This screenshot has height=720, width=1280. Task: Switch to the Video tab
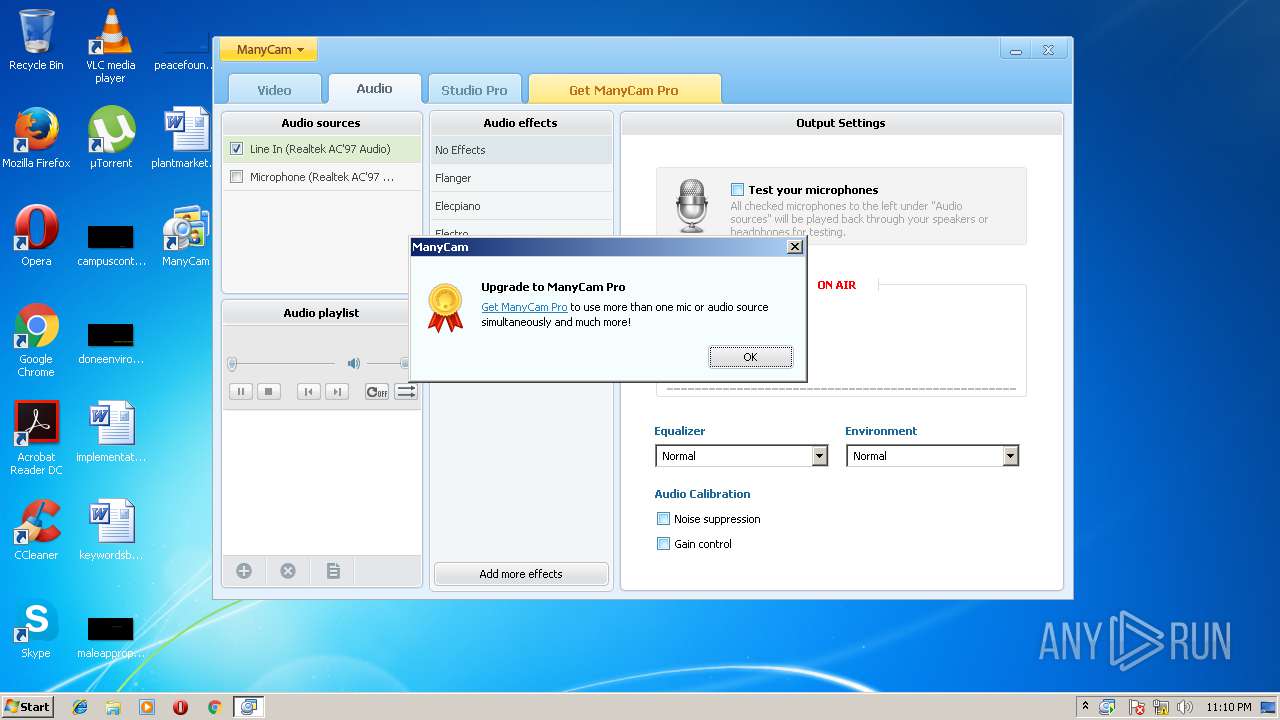(x=274, y=89)
